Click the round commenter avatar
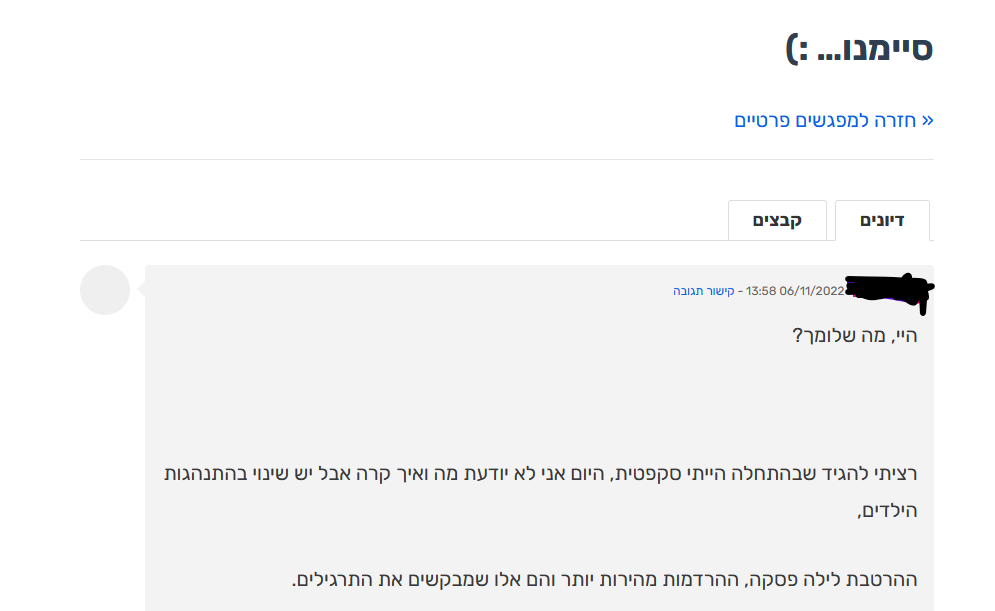This screenshot has height=611, width=995. click(105, 290)
